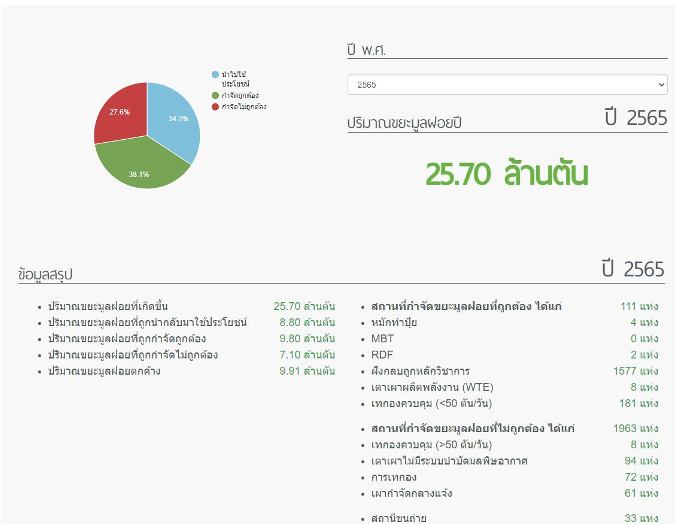Click the 8.80 ล้านตัน value
The width and height of the screenshot is (675, 524).
click(x=304, y=323)
